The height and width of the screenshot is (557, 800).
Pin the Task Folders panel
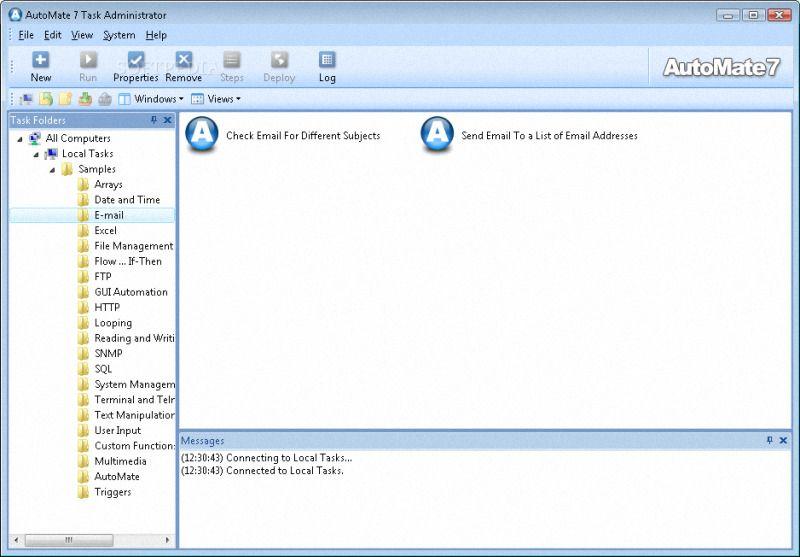[x=154, y=120]
